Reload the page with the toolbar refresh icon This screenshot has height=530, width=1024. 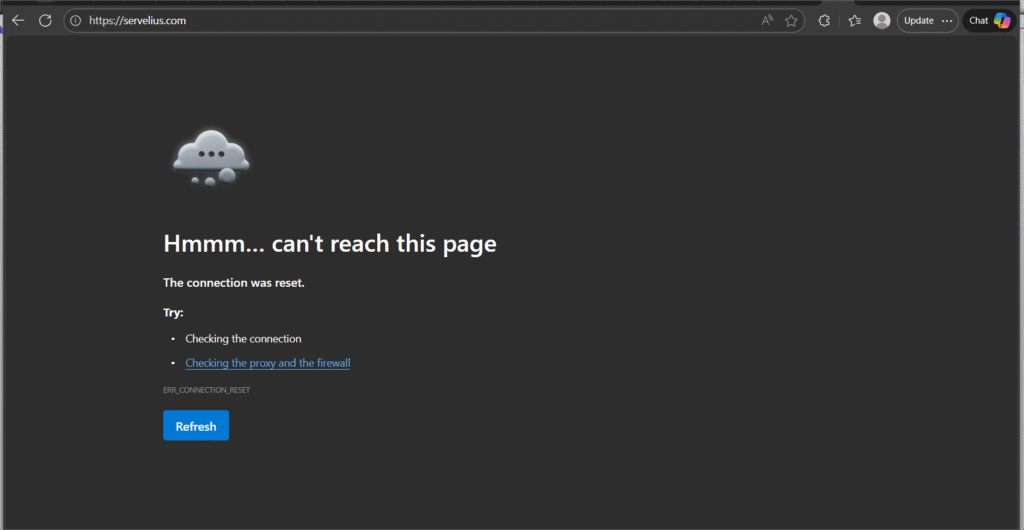(x=45, y=20)
